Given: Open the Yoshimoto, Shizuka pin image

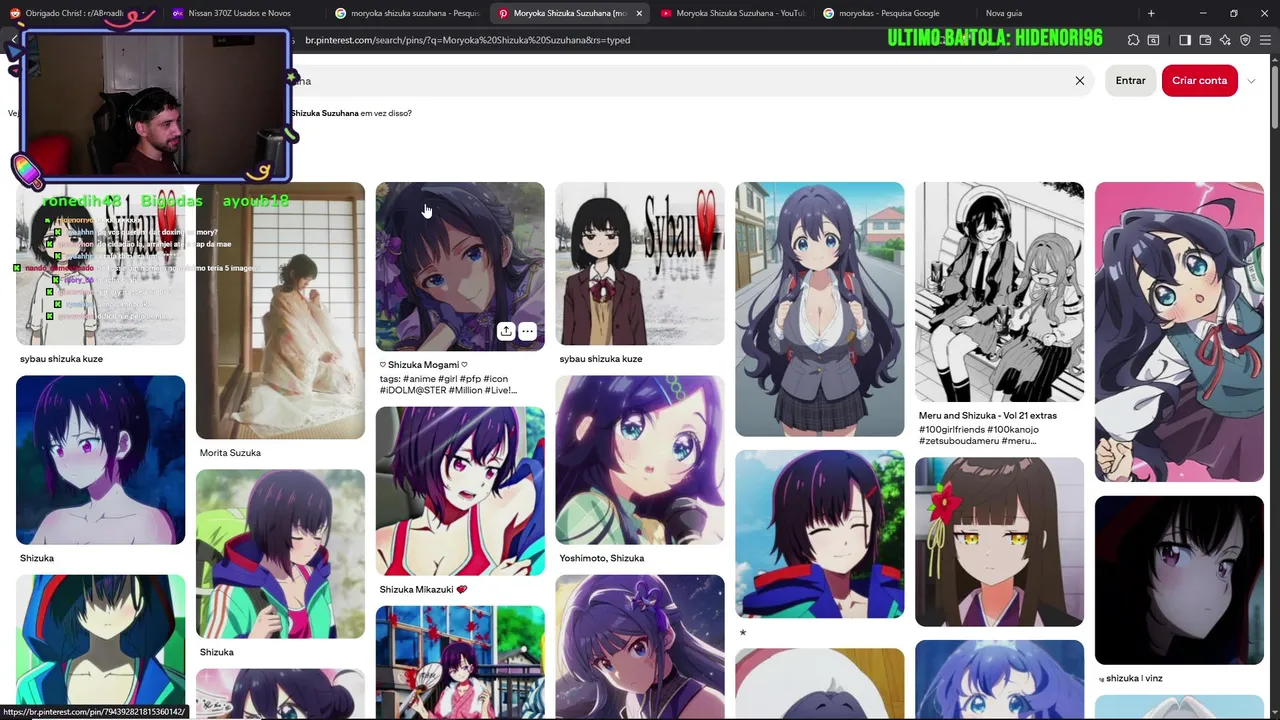Looking at the screenshot, I should (x=640, y=460).
